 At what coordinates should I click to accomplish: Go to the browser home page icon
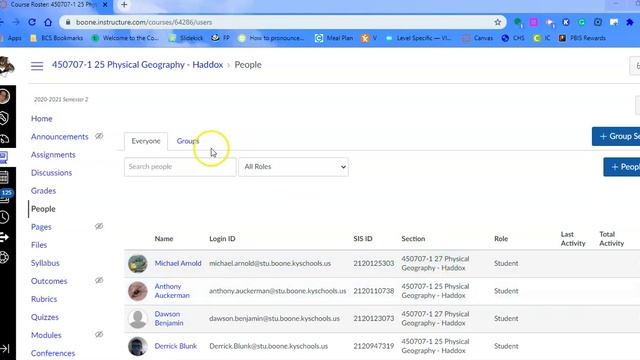48,22
